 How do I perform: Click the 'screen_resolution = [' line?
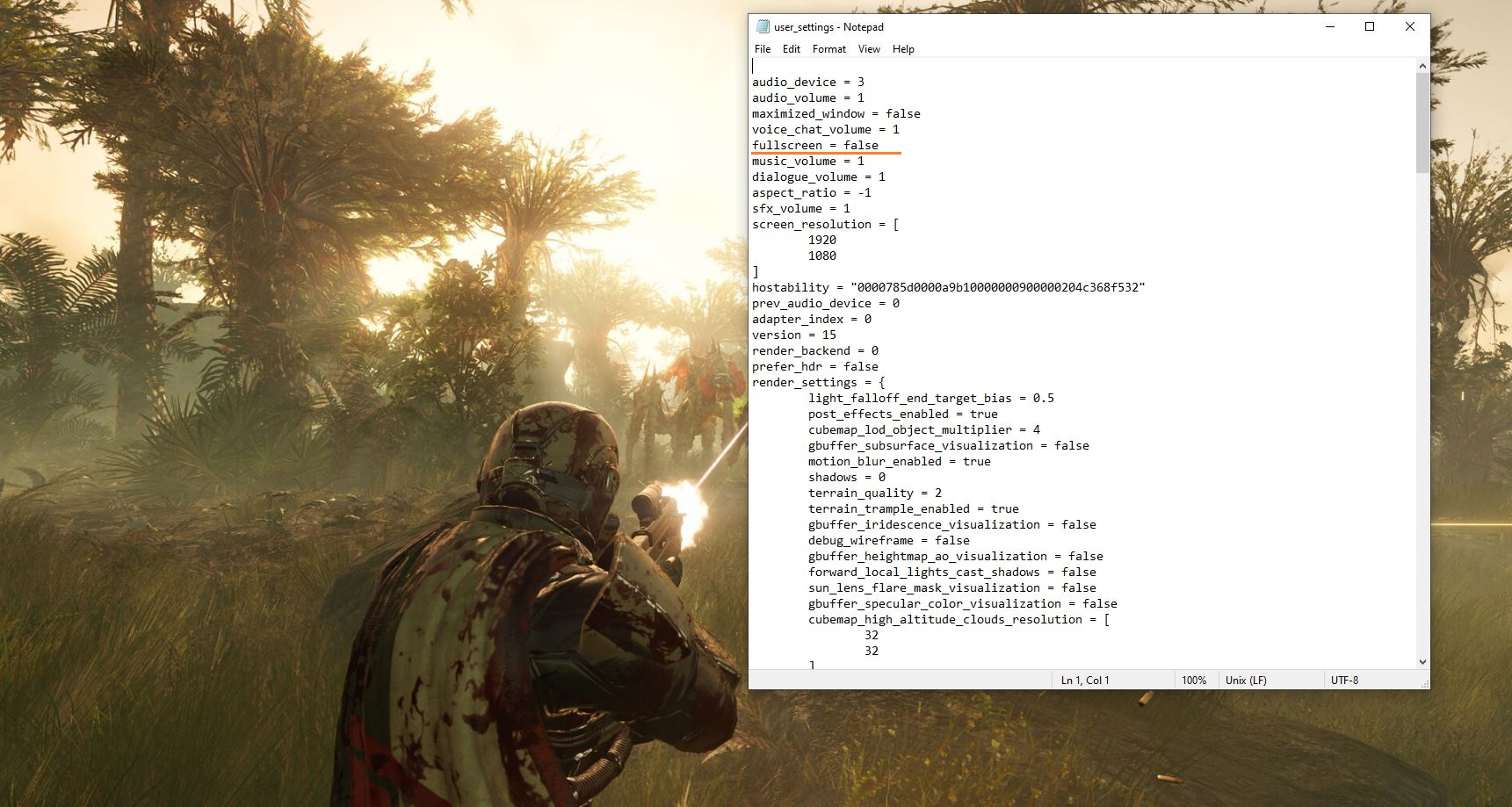[x=826, y=224]
